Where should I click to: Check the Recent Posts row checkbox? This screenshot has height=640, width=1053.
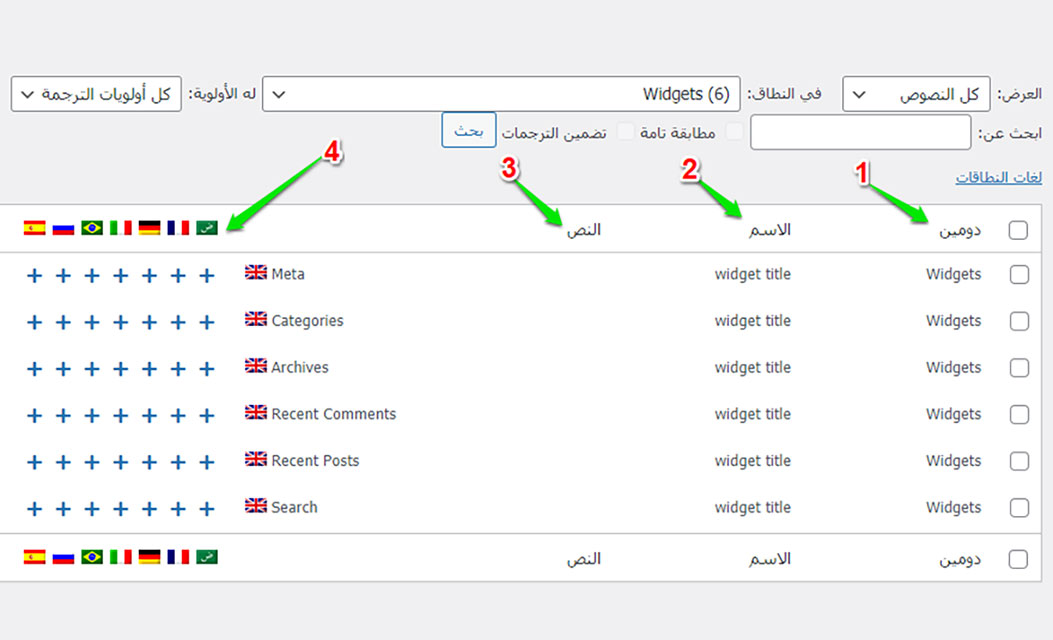[1018, 461]
